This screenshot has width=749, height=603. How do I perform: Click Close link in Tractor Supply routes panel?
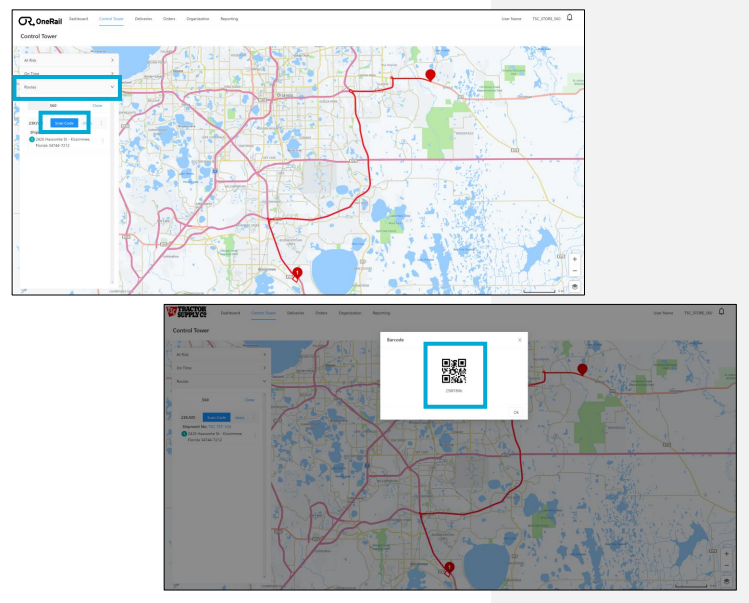tap(249, 400)
